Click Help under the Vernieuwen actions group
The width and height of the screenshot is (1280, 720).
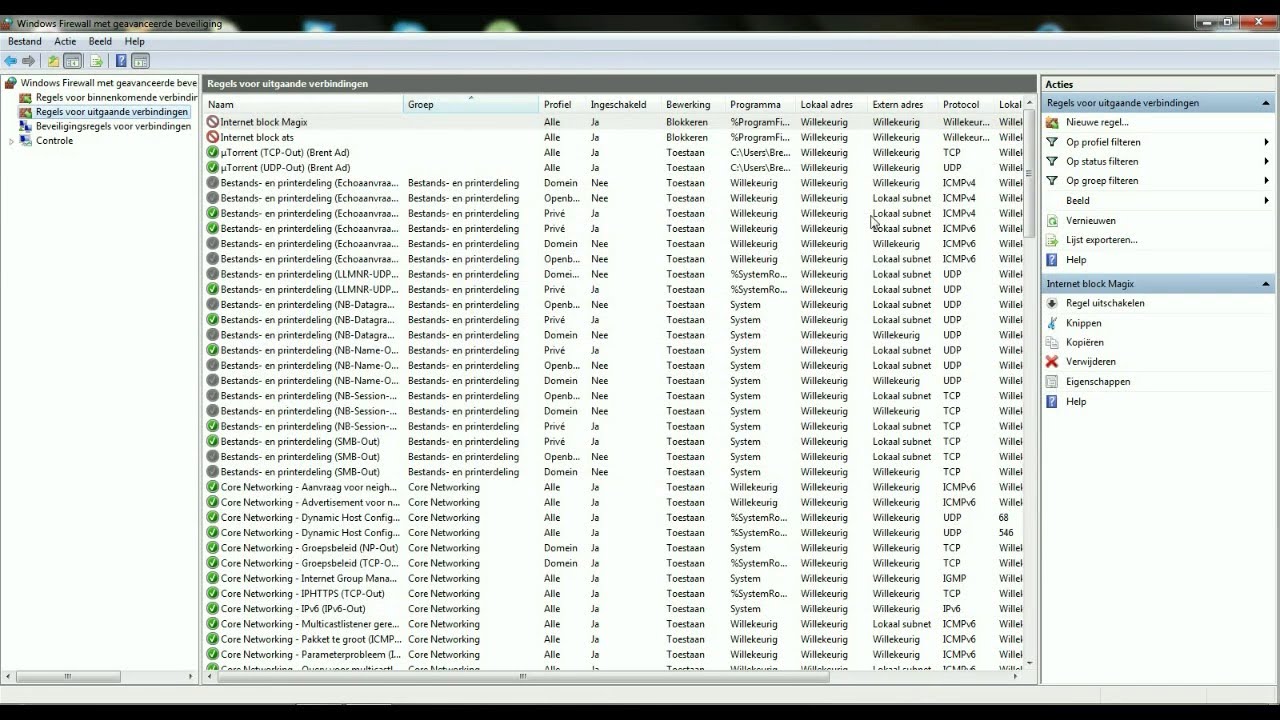[x=1076, y=260]
